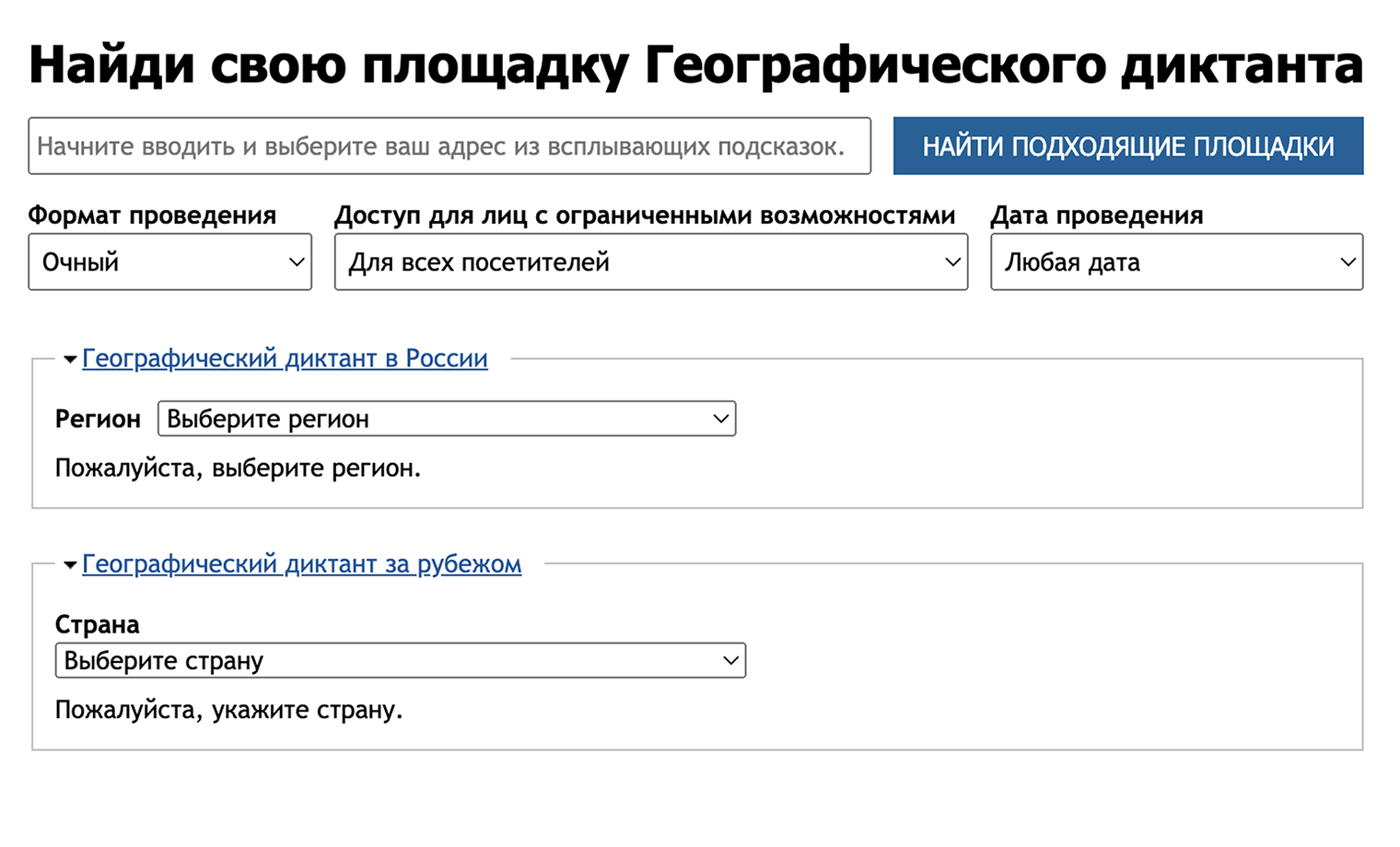Screen dimensions: 1400x847
Task: Click the Дата проведения label
Action: pyautogui.click(x=1097, y=215)
